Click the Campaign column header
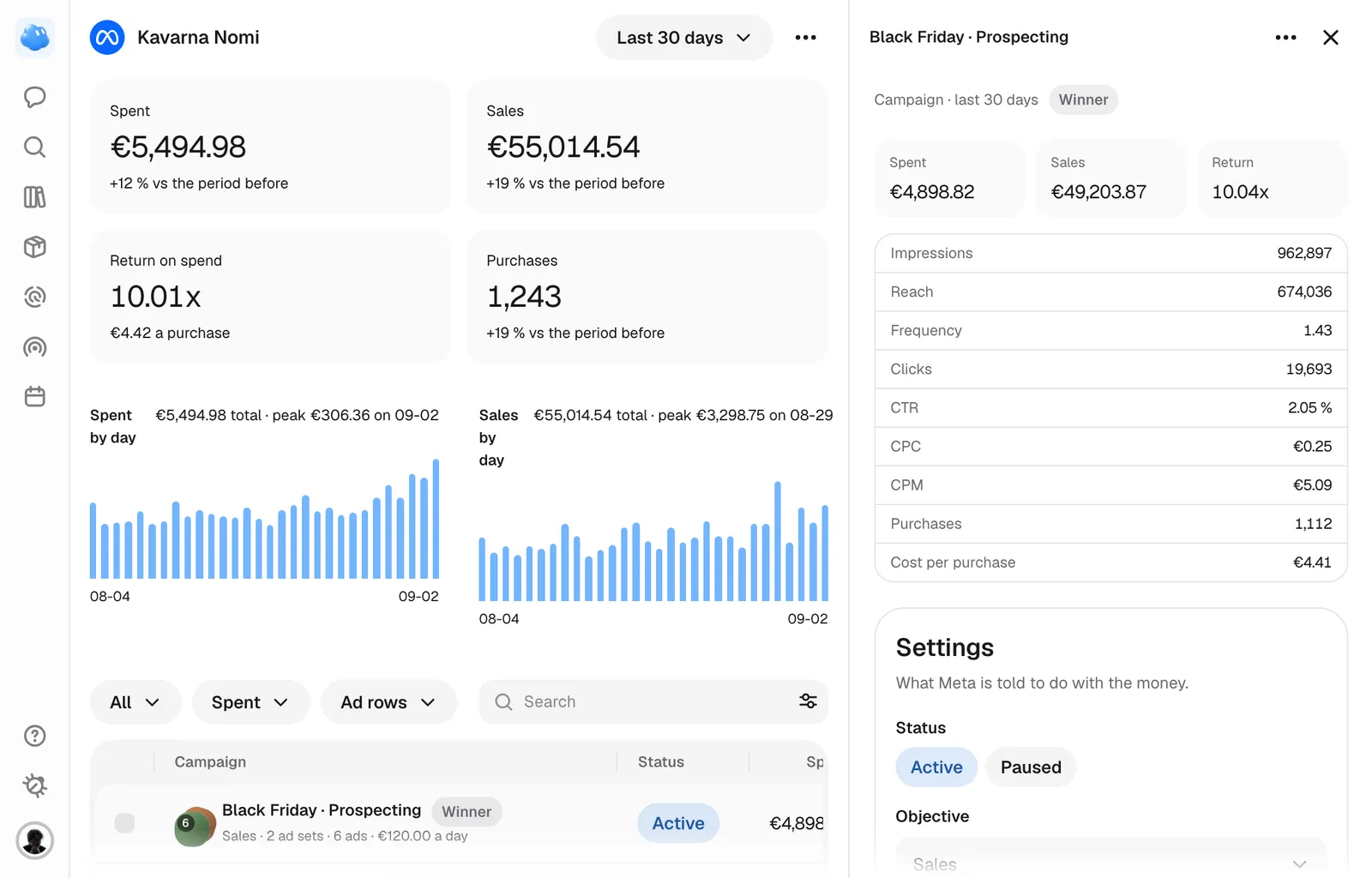The height and width of the screenshot is (878, 1372). click(x=210, y=761)
